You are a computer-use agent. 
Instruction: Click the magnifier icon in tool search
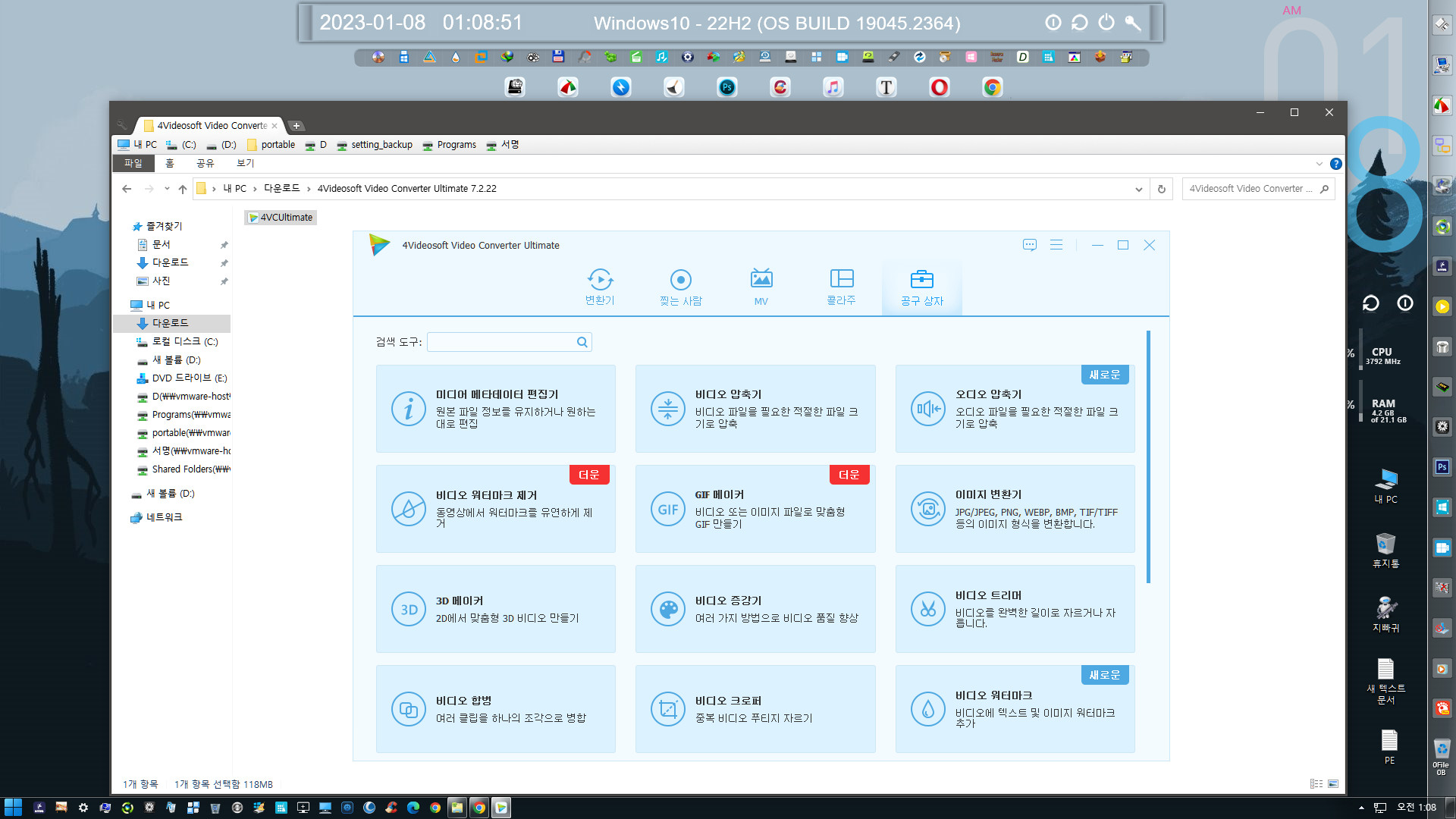tap(582, 342)
